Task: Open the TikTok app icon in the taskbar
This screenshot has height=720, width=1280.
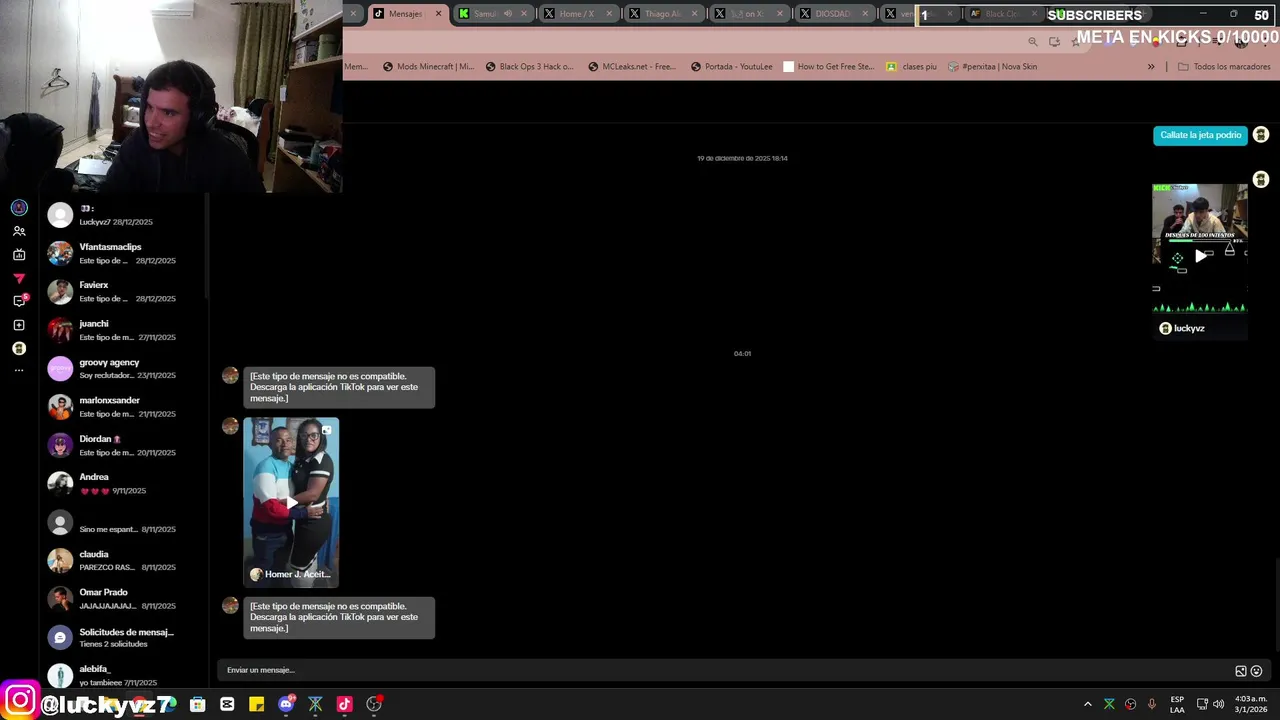Action: click(x=344, y=704)
